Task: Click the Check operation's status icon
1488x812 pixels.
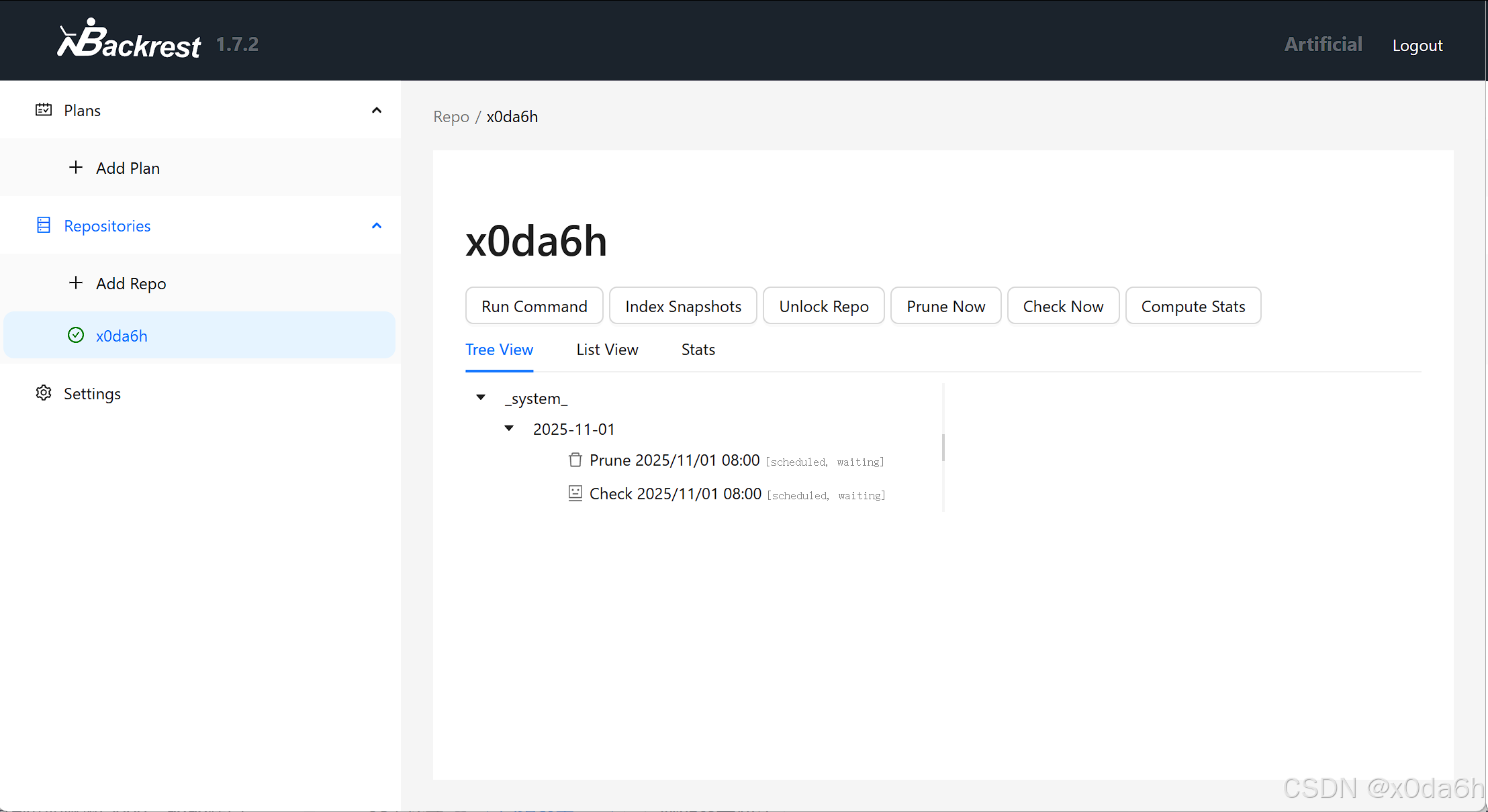Action: coord(575,494)
